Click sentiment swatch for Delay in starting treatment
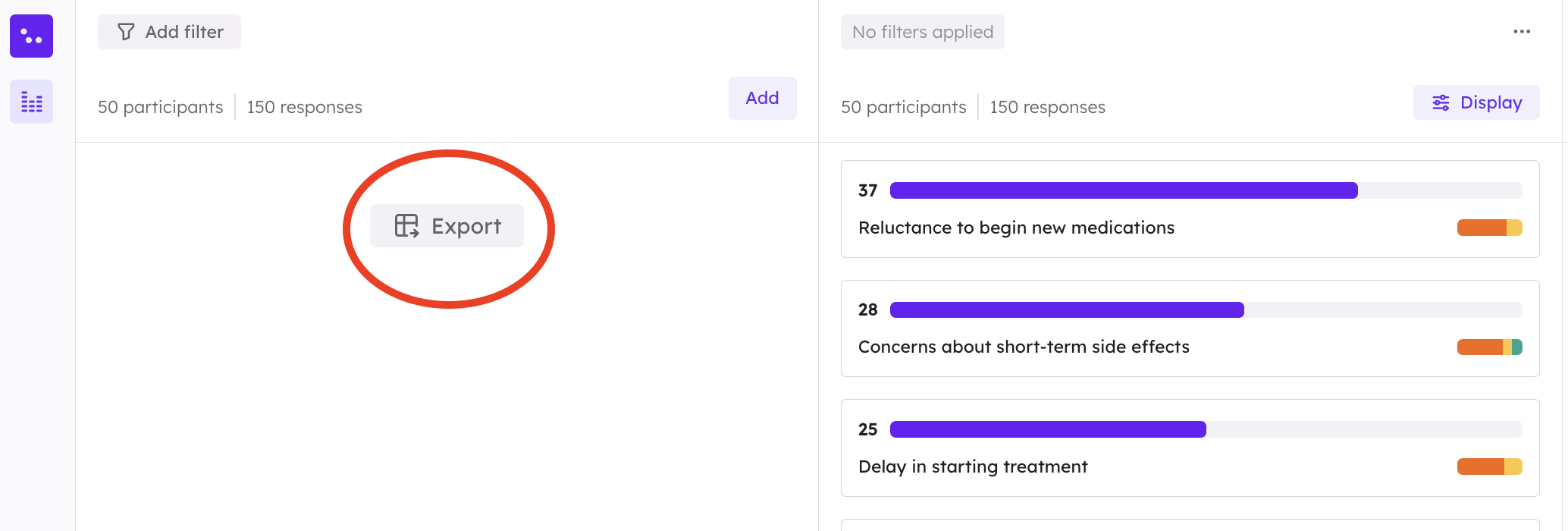Image resolution: width=1568 pixels, height=531 pixels. [x=1489, y=467]
